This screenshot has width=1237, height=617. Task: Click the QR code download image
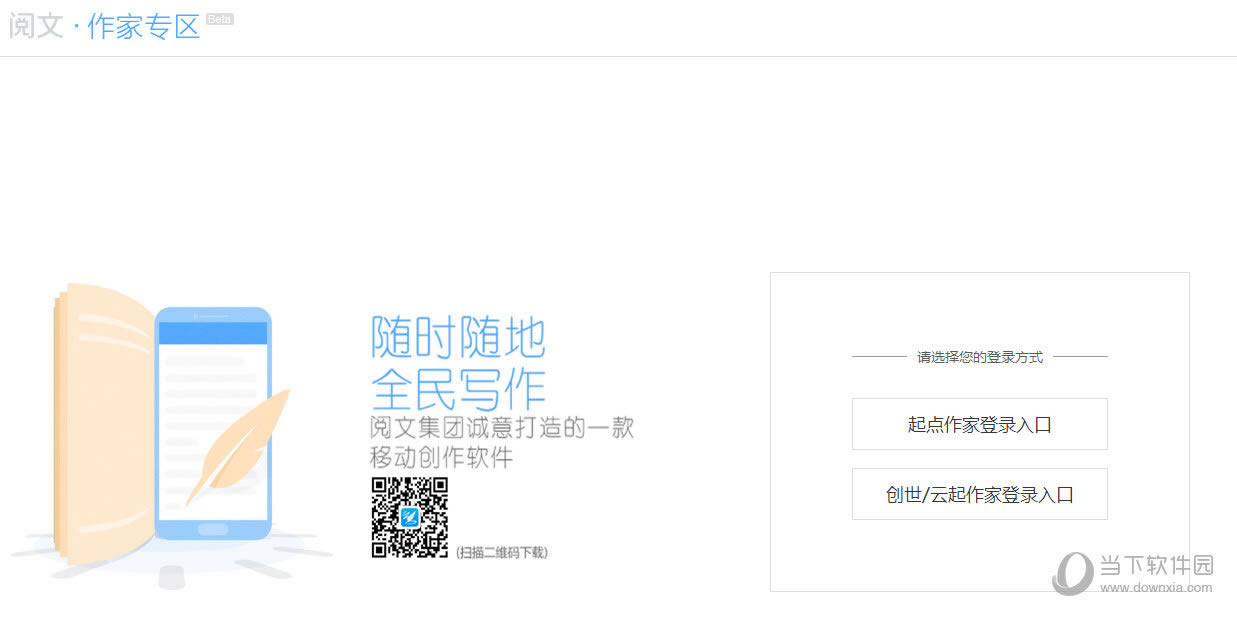410,517
